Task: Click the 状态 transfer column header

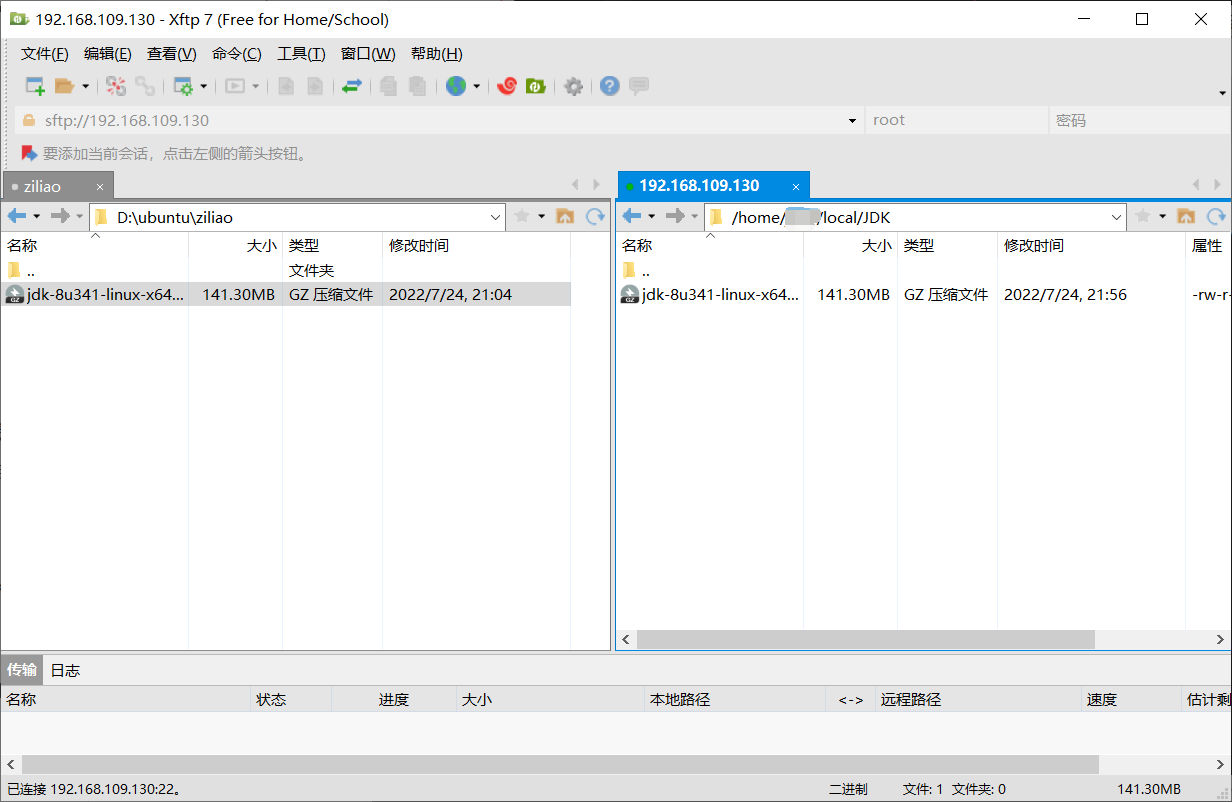Action: click(290, 699)
